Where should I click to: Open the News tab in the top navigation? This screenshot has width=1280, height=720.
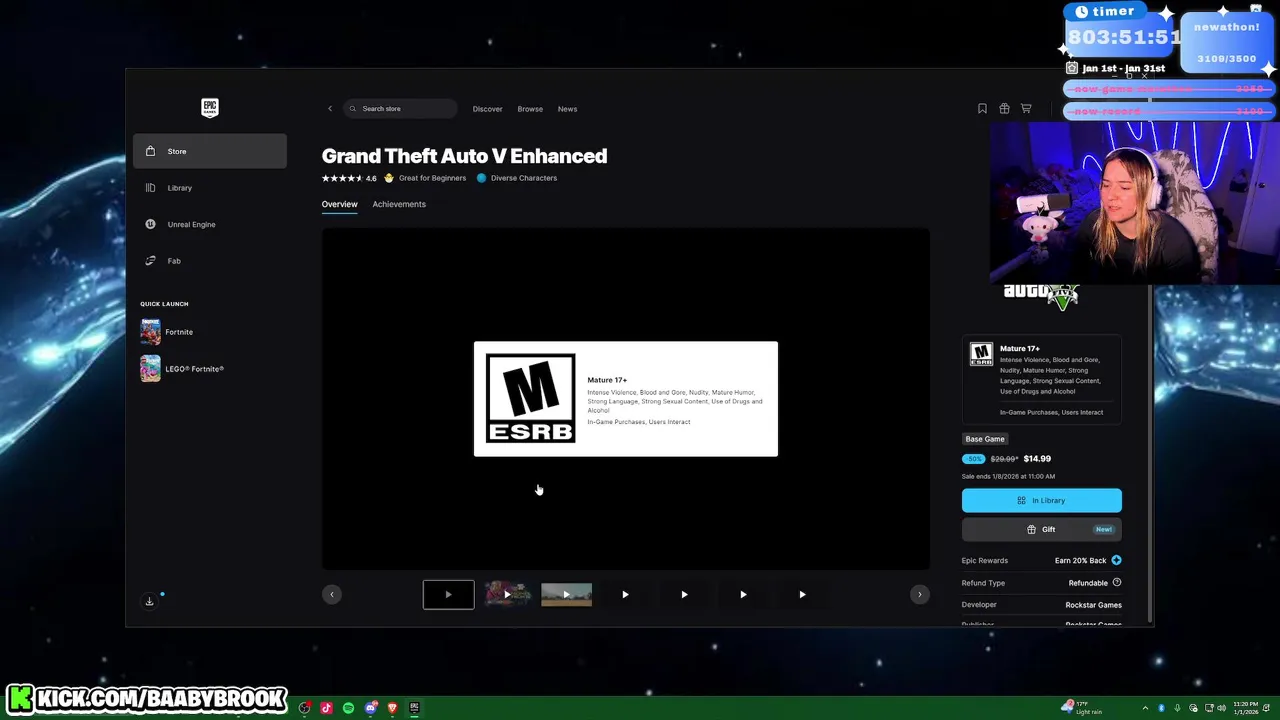pos(567,109)
